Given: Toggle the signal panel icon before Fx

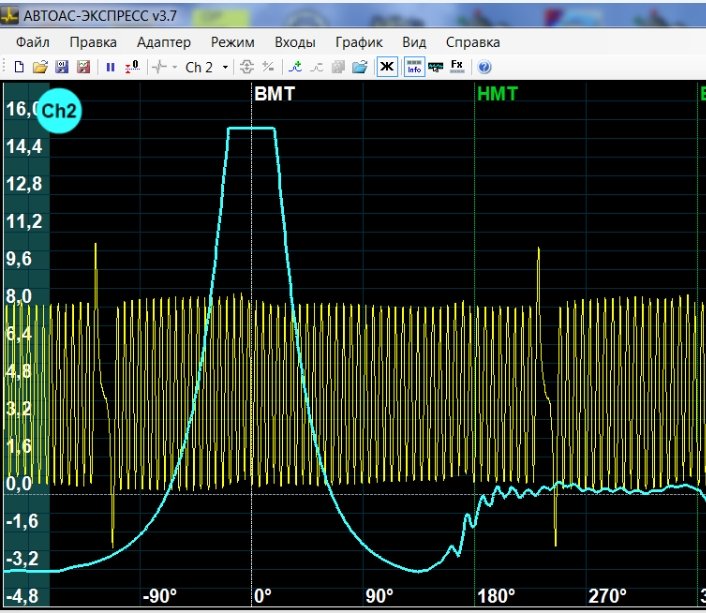Looking at the screenshot, I should click(435, 67).
